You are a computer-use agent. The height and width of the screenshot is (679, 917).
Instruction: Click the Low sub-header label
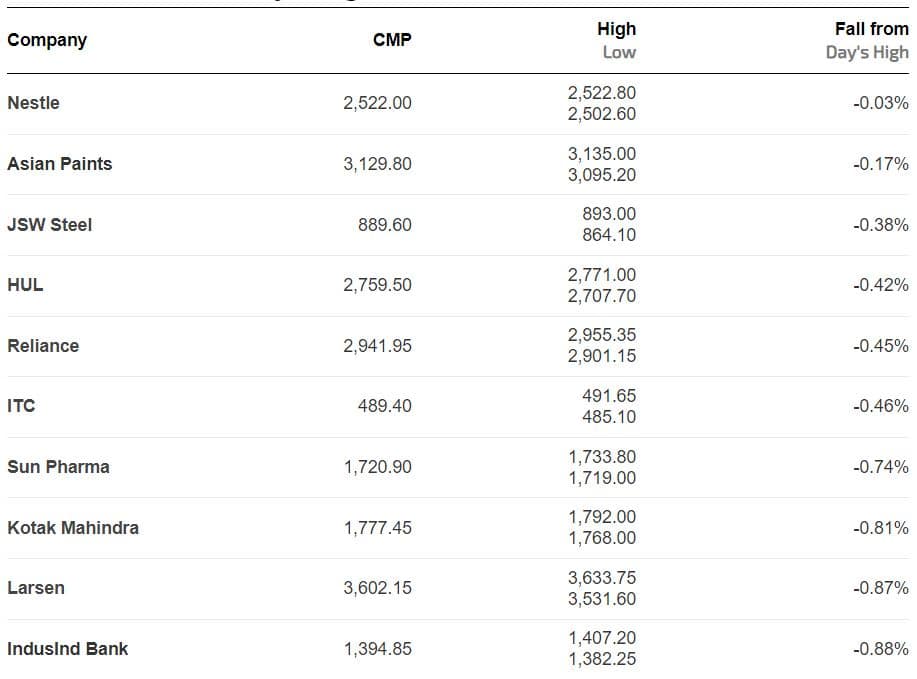tap(619, 52)
